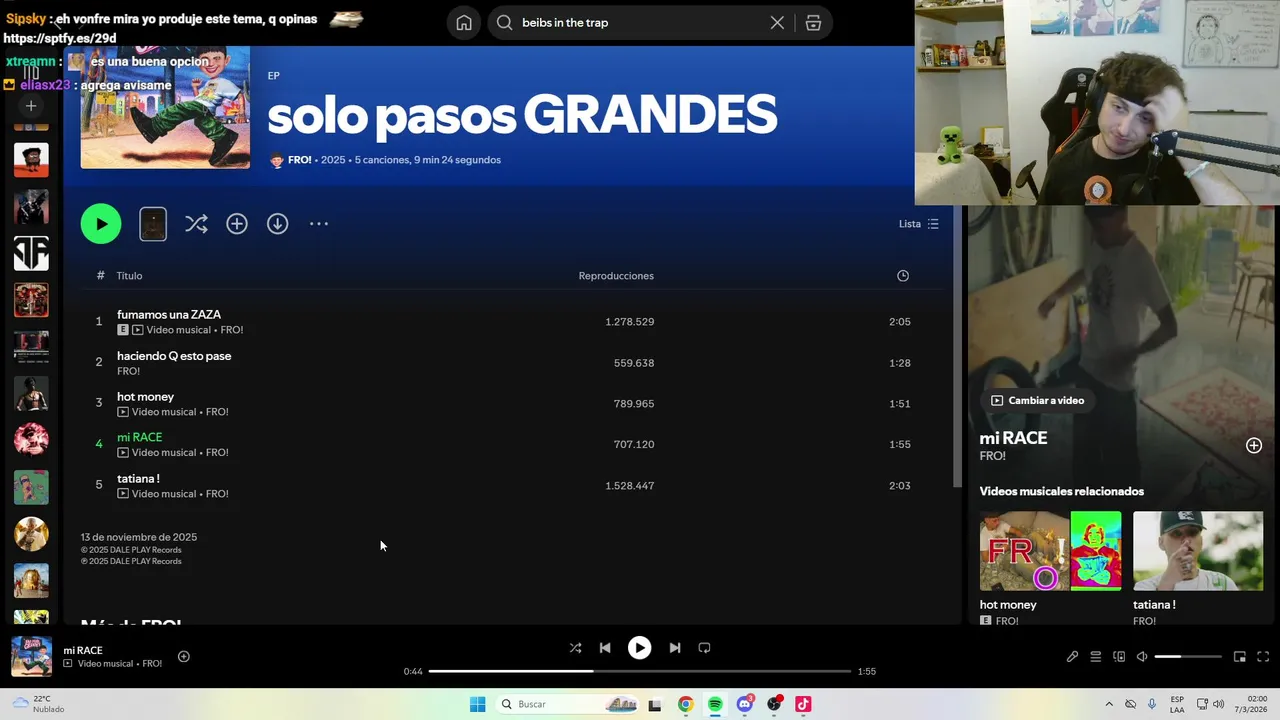Click 'mi RACE' title in now-playing bar
The image size is (1280, 720).
[x=83, y=650]
